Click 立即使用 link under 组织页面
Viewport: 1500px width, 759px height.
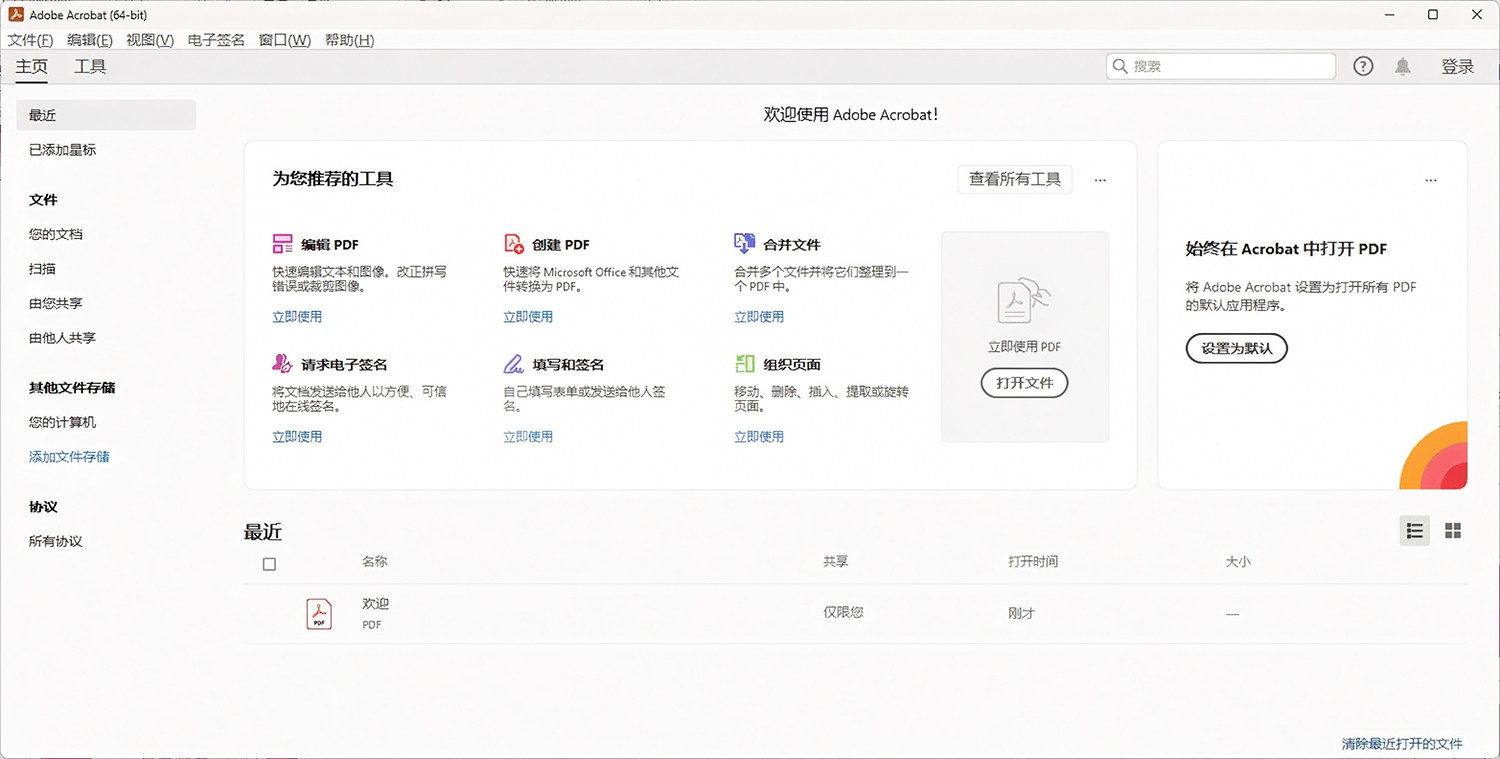click(759, 437)
